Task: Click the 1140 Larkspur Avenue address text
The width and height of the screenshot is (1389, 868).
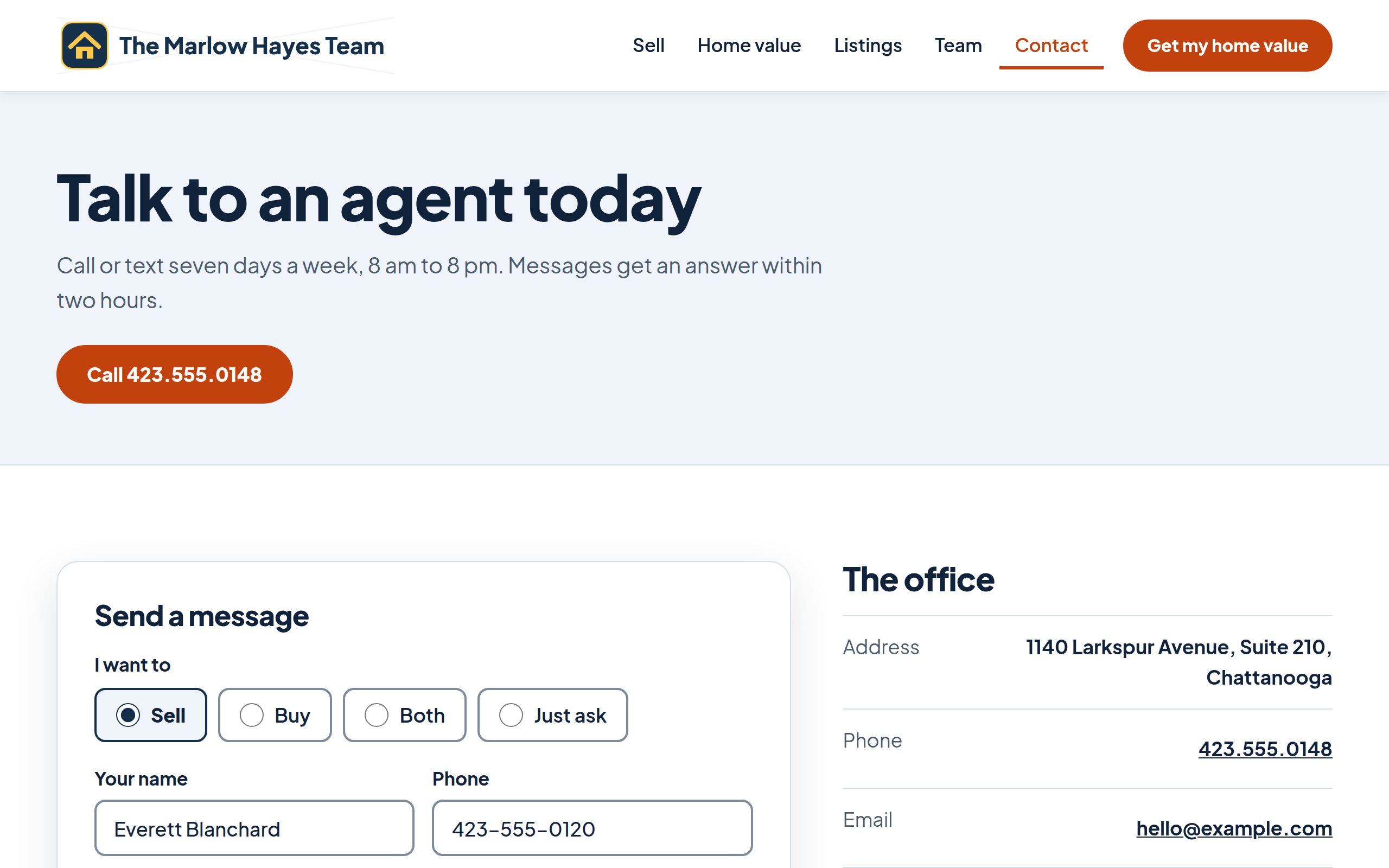Action: click(x=1179, y=662)
